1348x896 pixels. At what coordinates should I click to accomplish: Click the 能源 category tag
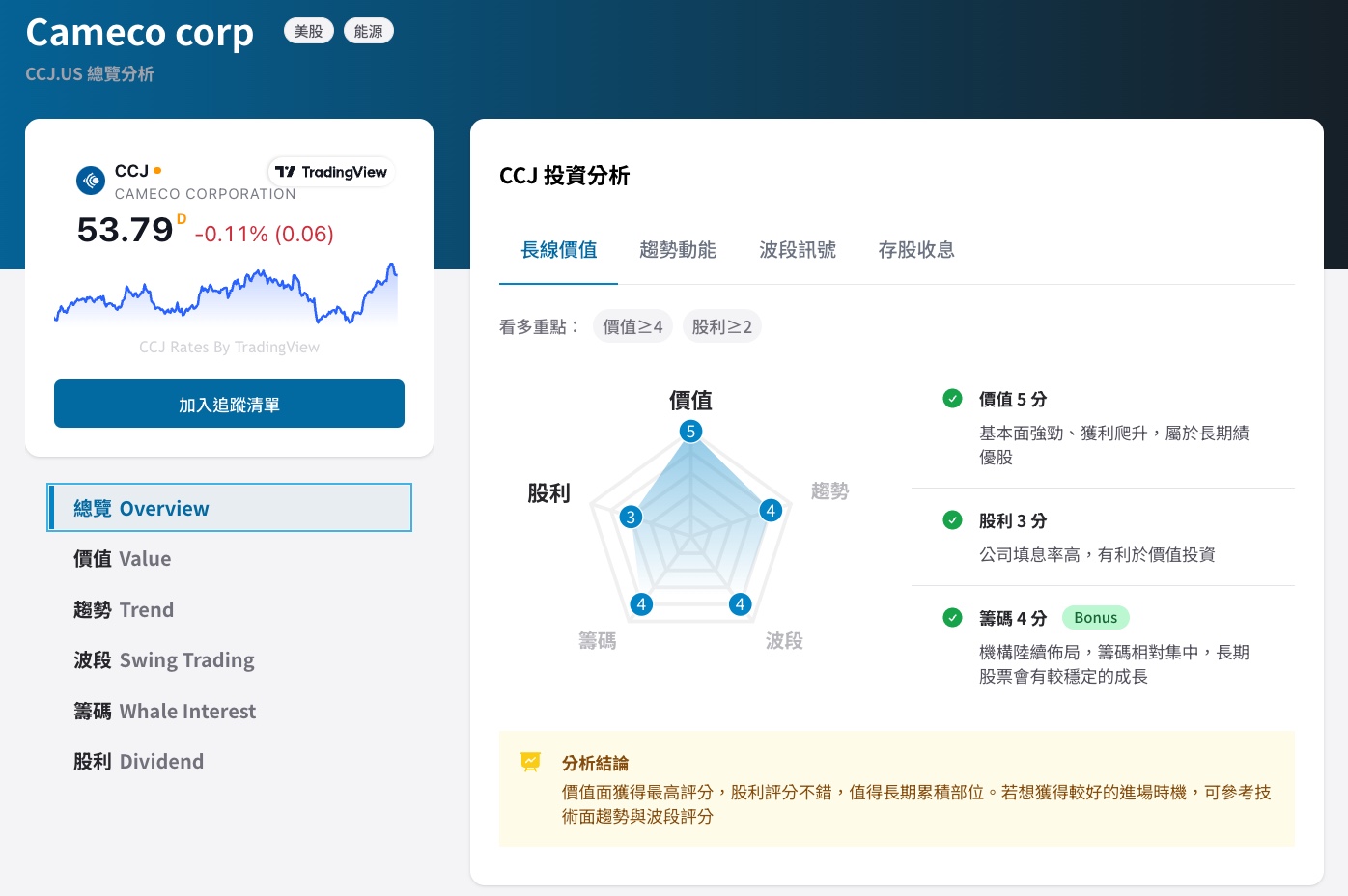click(368, 31)
